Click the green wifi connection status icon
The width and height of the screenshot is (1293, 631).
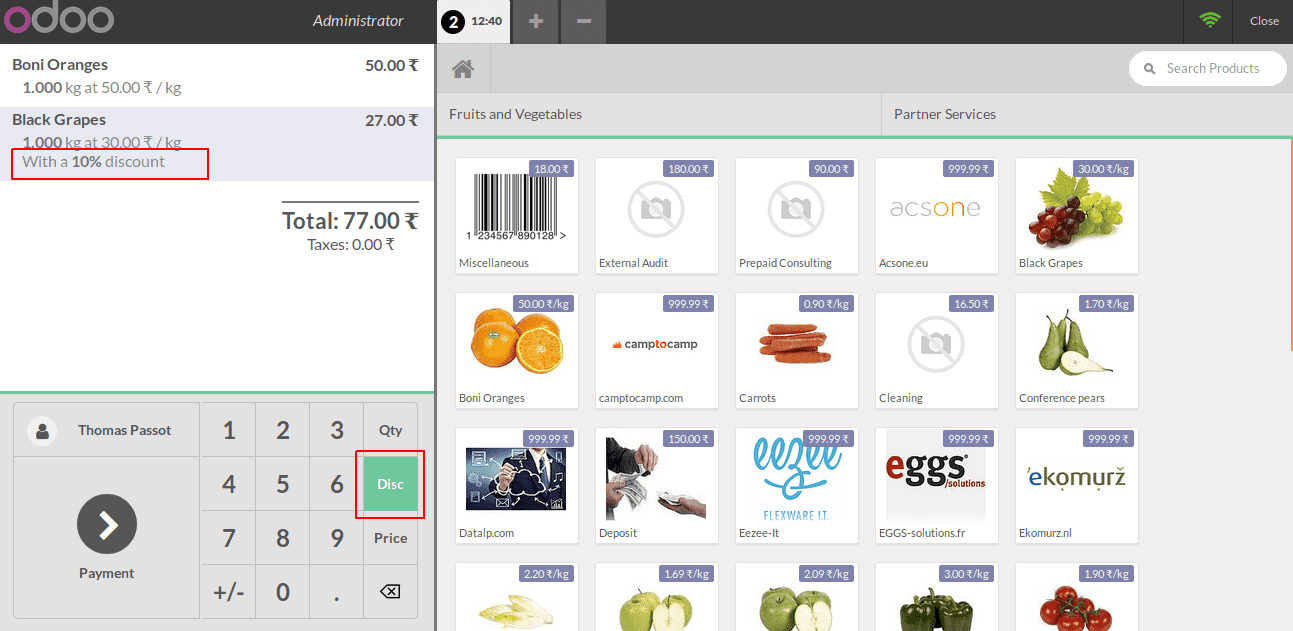(1210, 20)
